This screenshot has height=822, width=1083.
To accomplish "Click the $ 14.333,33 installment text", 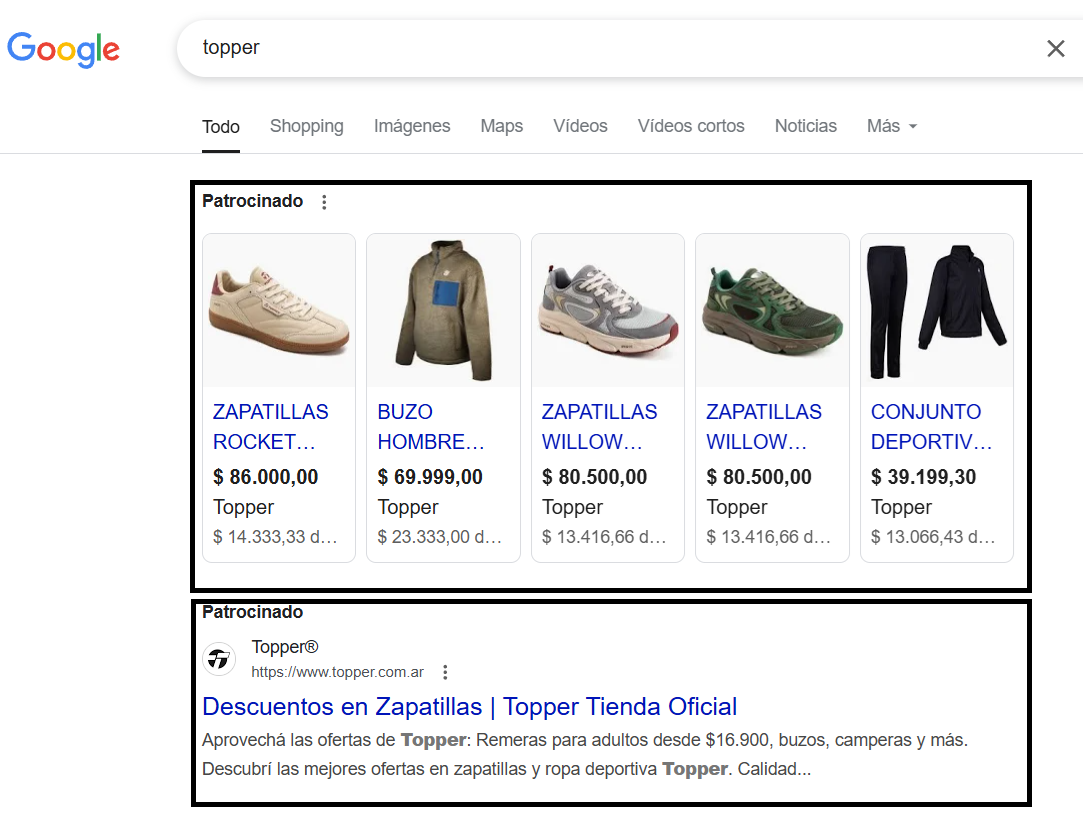I will pos(275,537).
